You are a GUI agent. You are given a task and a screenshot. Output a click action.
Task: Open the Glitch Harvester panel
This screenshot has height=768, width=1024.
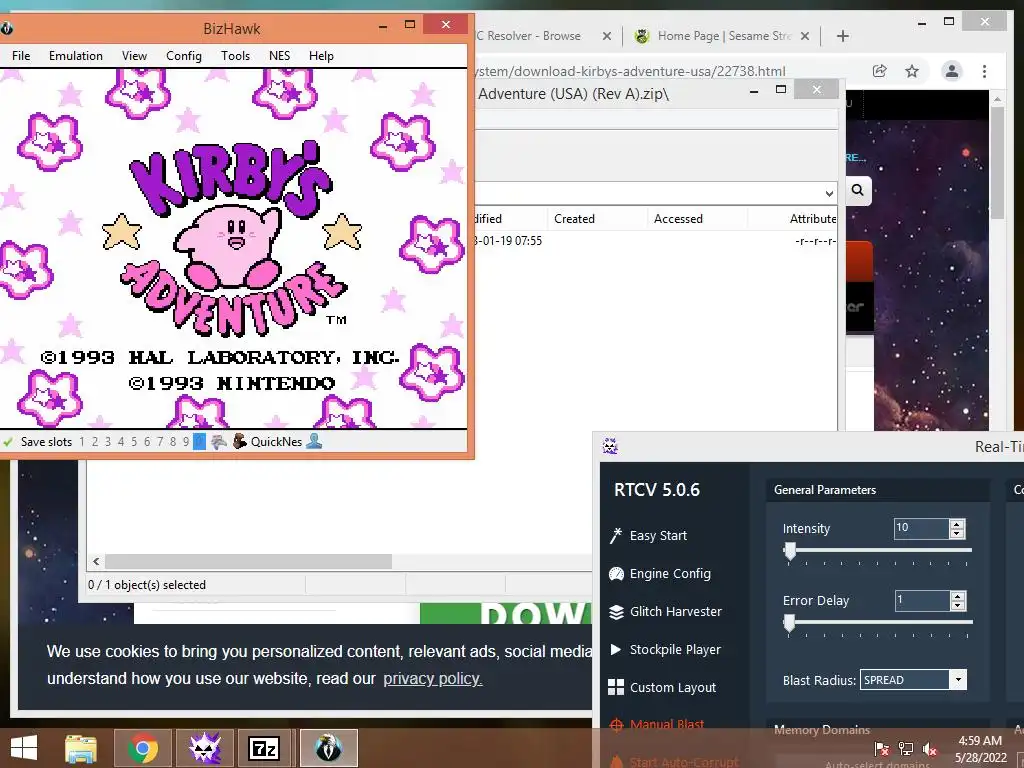(x=665, y=611)
